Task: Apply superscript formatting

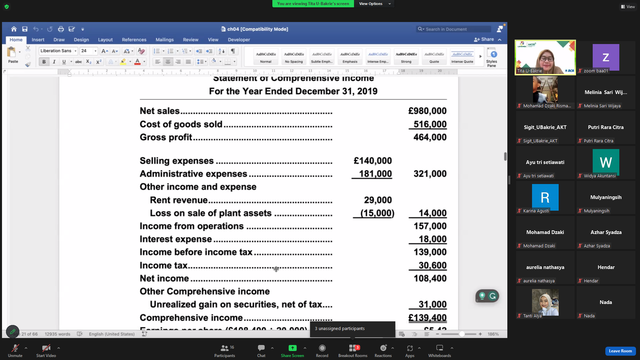Action: 98,62
